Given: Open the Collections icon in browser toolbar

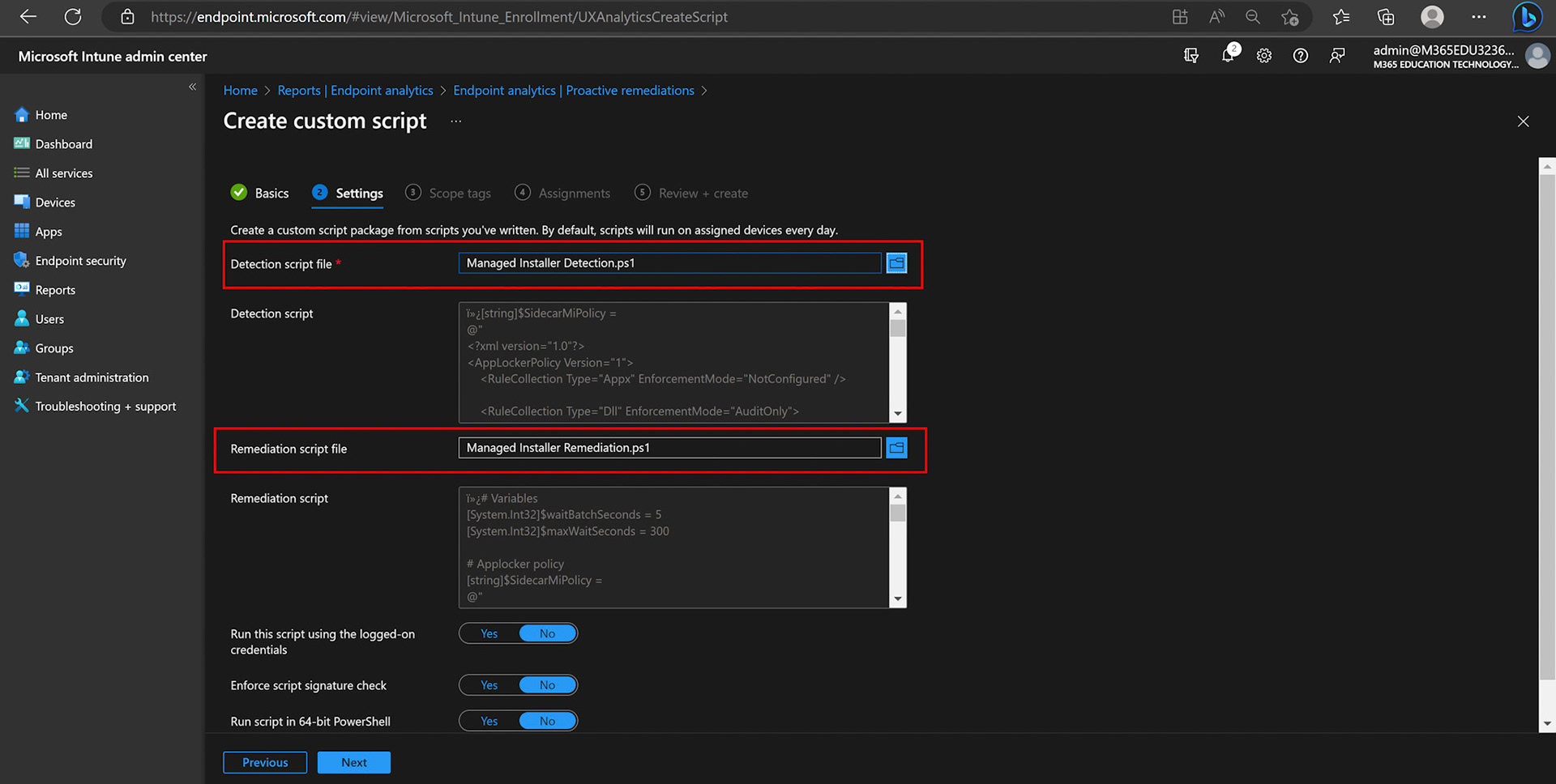Looking at the screenshot, I should (x=1386, y=16).
